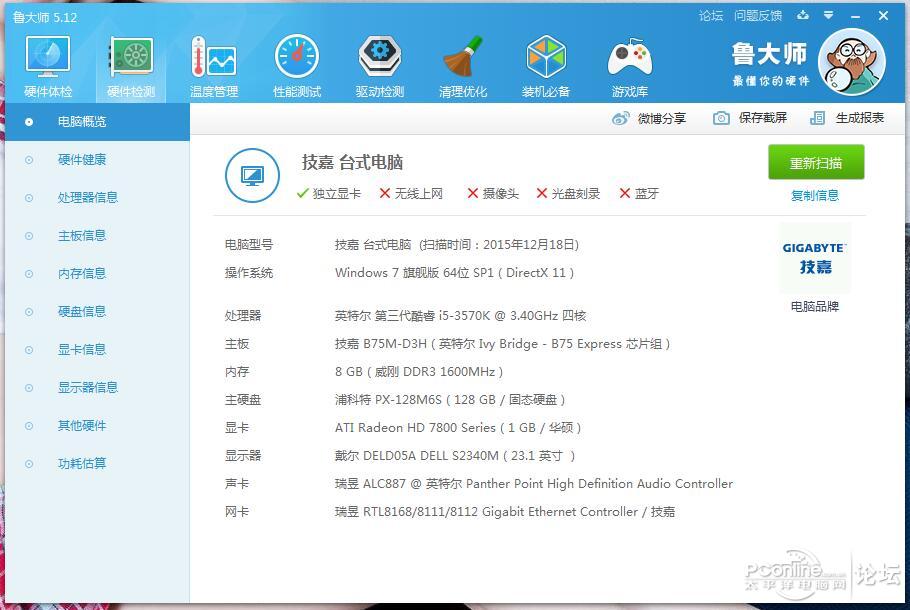This screenshot has width=910, height=610.
Task: Click the DELL S2340M monitor value
Action: [455, 456]
